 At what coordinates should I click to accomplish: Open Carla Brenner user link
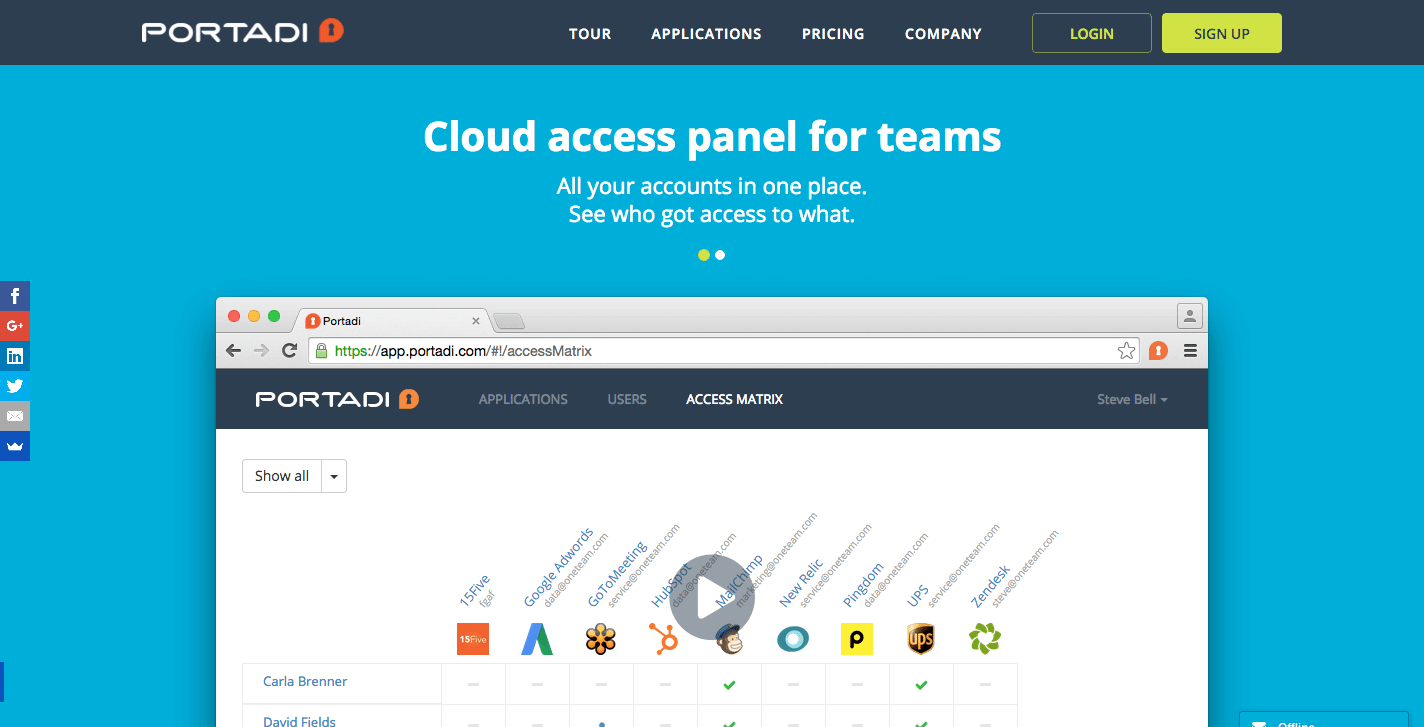[305, 681]
